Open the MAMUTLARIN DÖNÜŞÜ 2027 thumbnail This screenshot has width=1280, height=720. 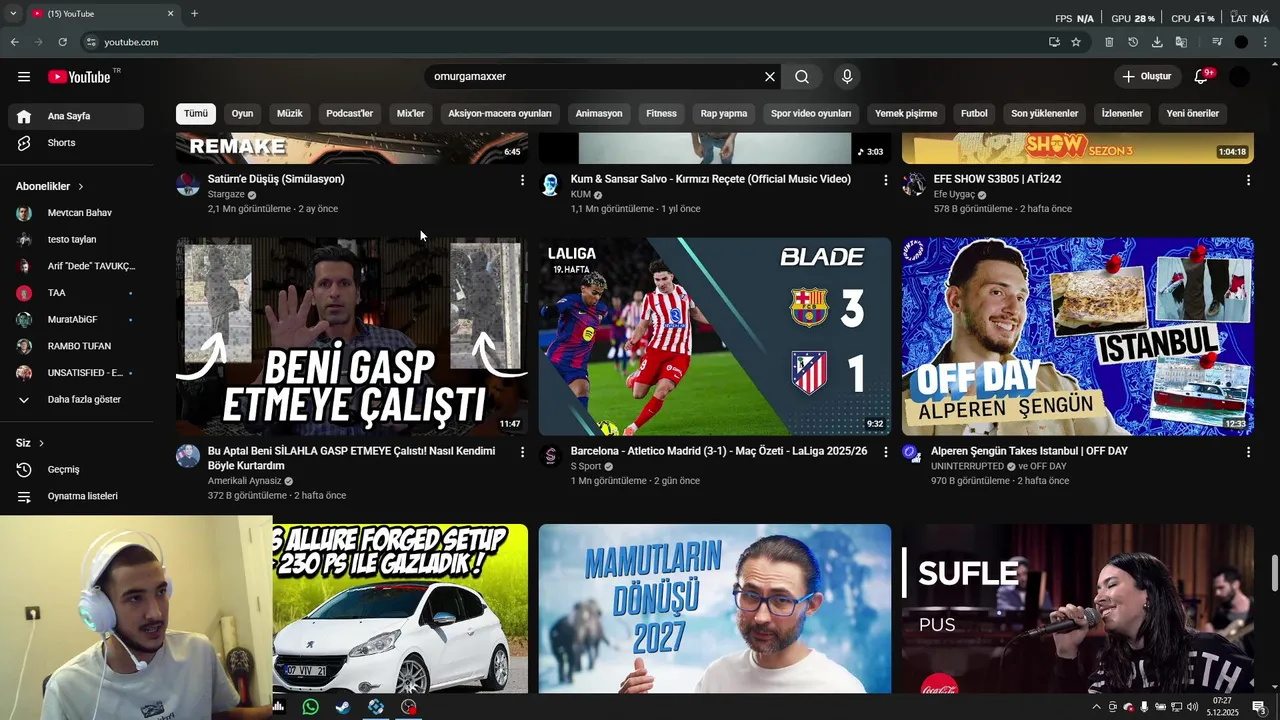(715, 608)
